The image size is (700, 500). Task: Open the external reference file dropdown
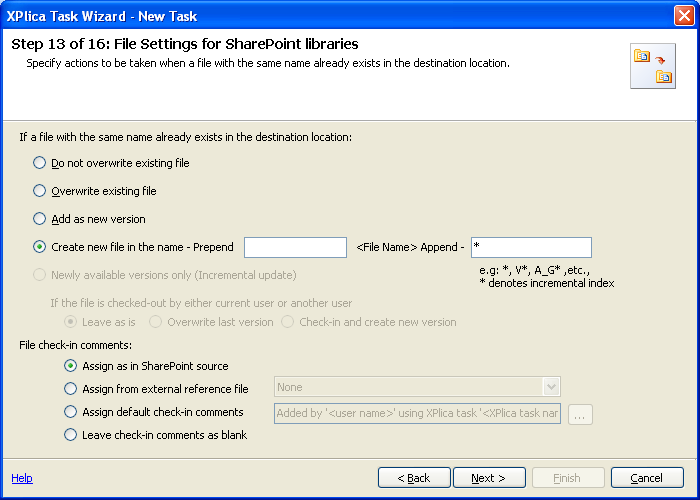551,387
